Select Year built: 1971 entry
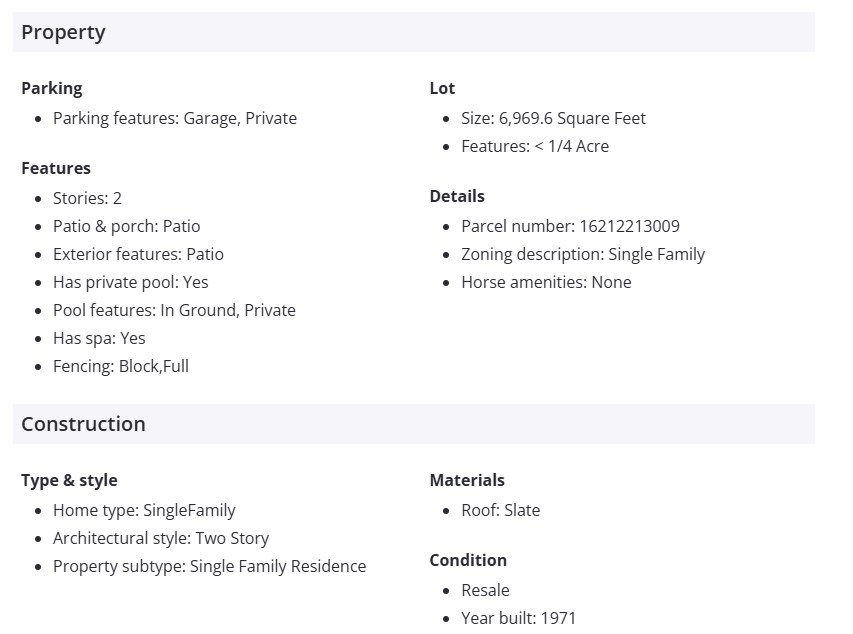The height and width of the screenshot is (634, 853). 518,618
